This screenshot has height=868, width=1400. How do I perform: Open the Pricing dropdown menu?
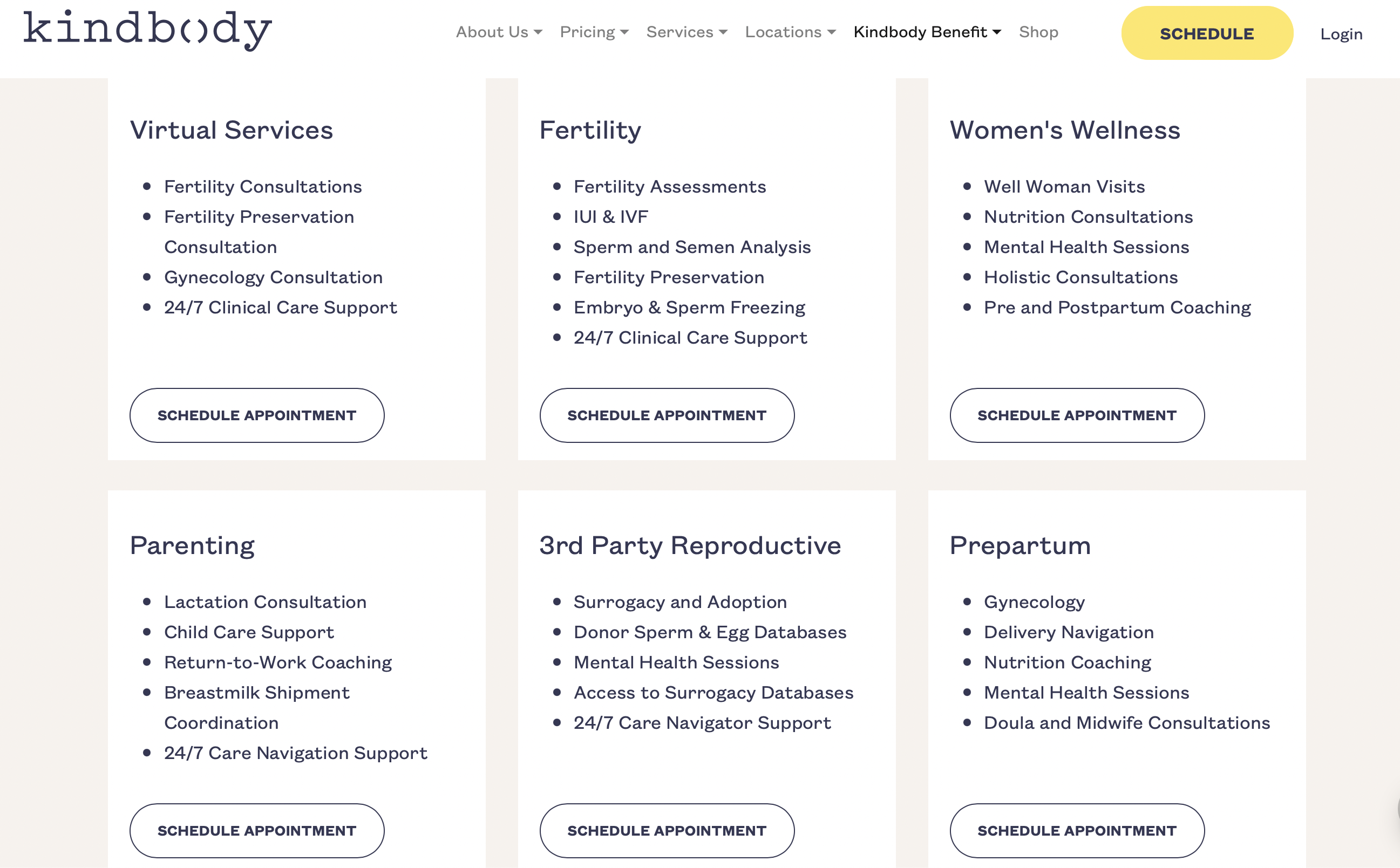pos(594,32)
